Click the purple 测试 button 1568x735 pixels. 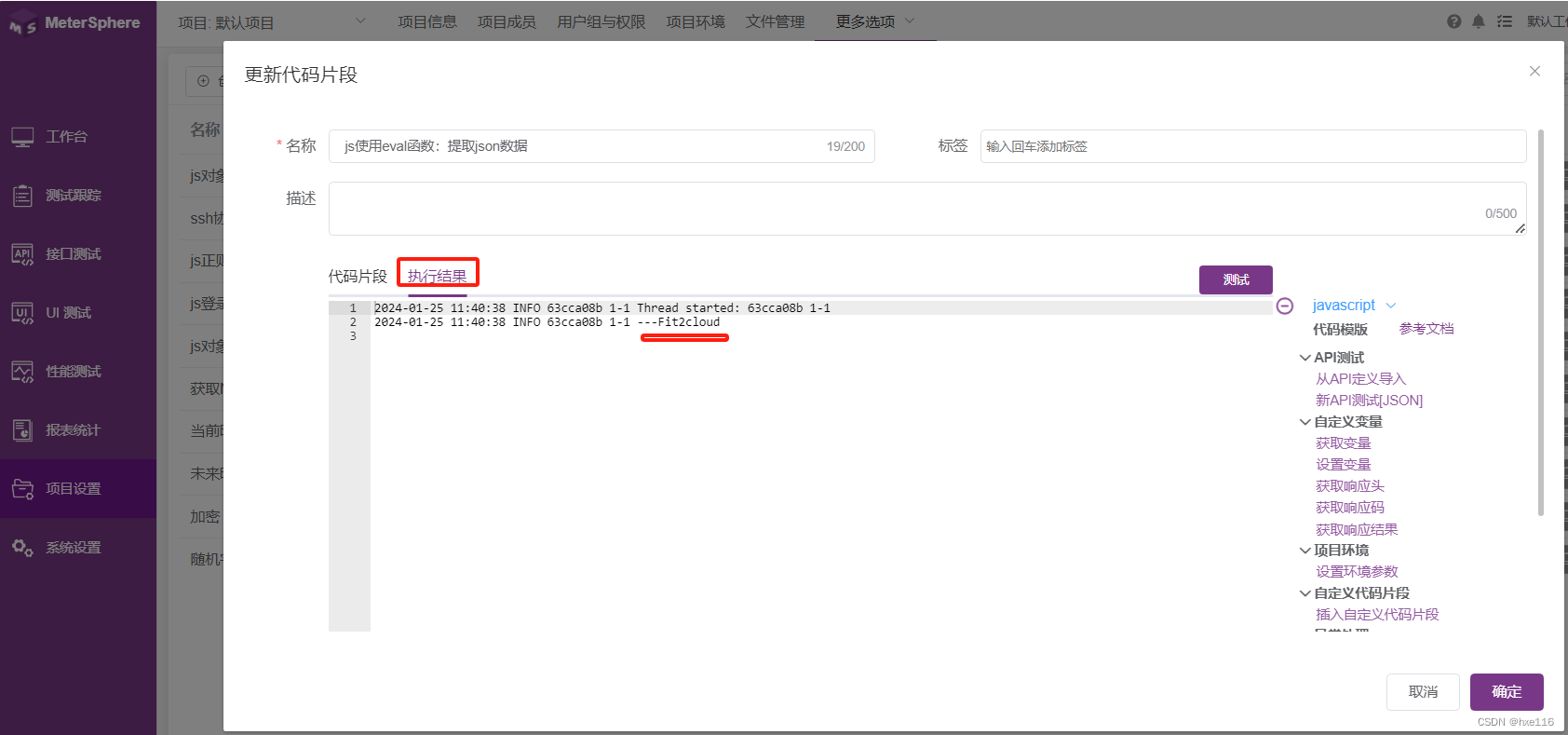click(x=1236, y=279)
